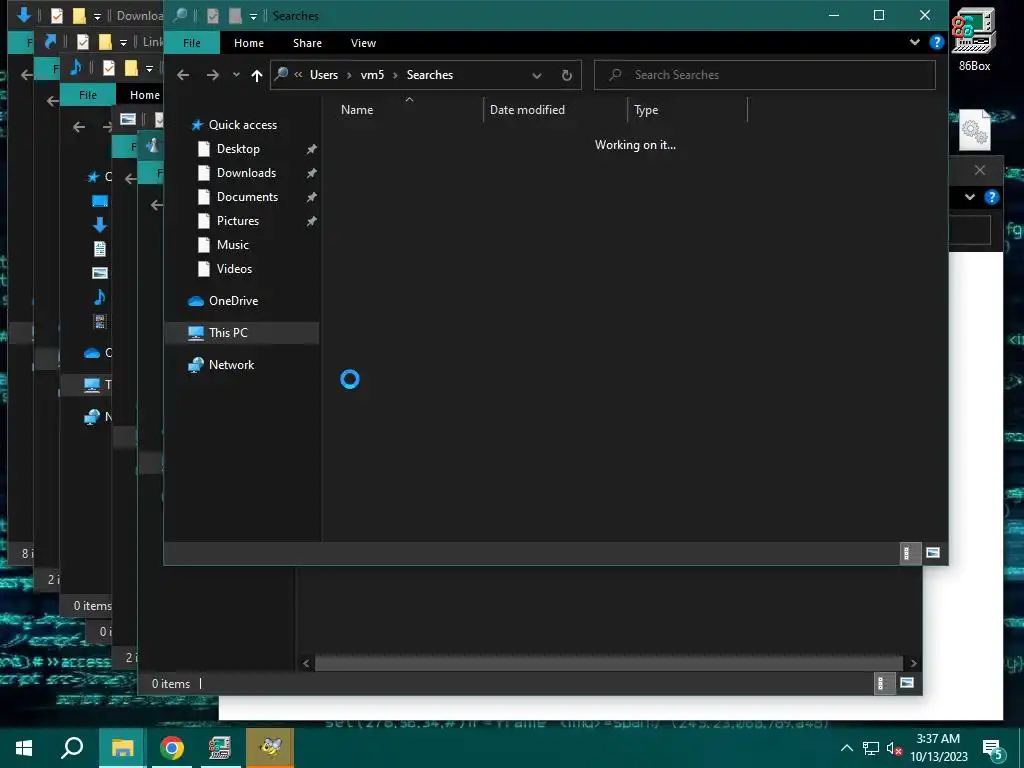
Task: Open Music in the navigation pane
Action: point(232,245)
